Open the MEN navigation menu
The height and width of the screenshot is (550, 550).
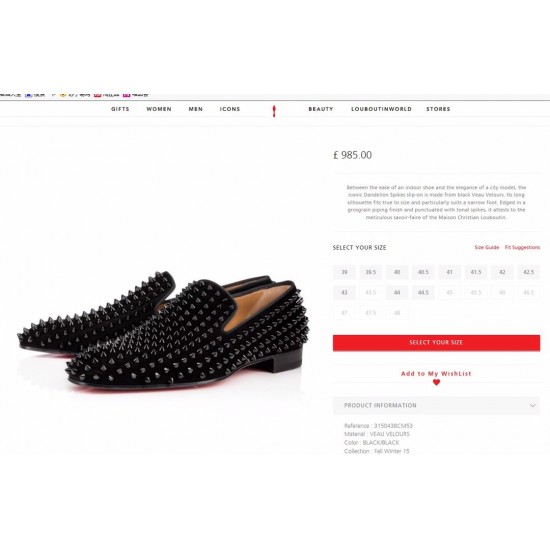click(196, 109)
